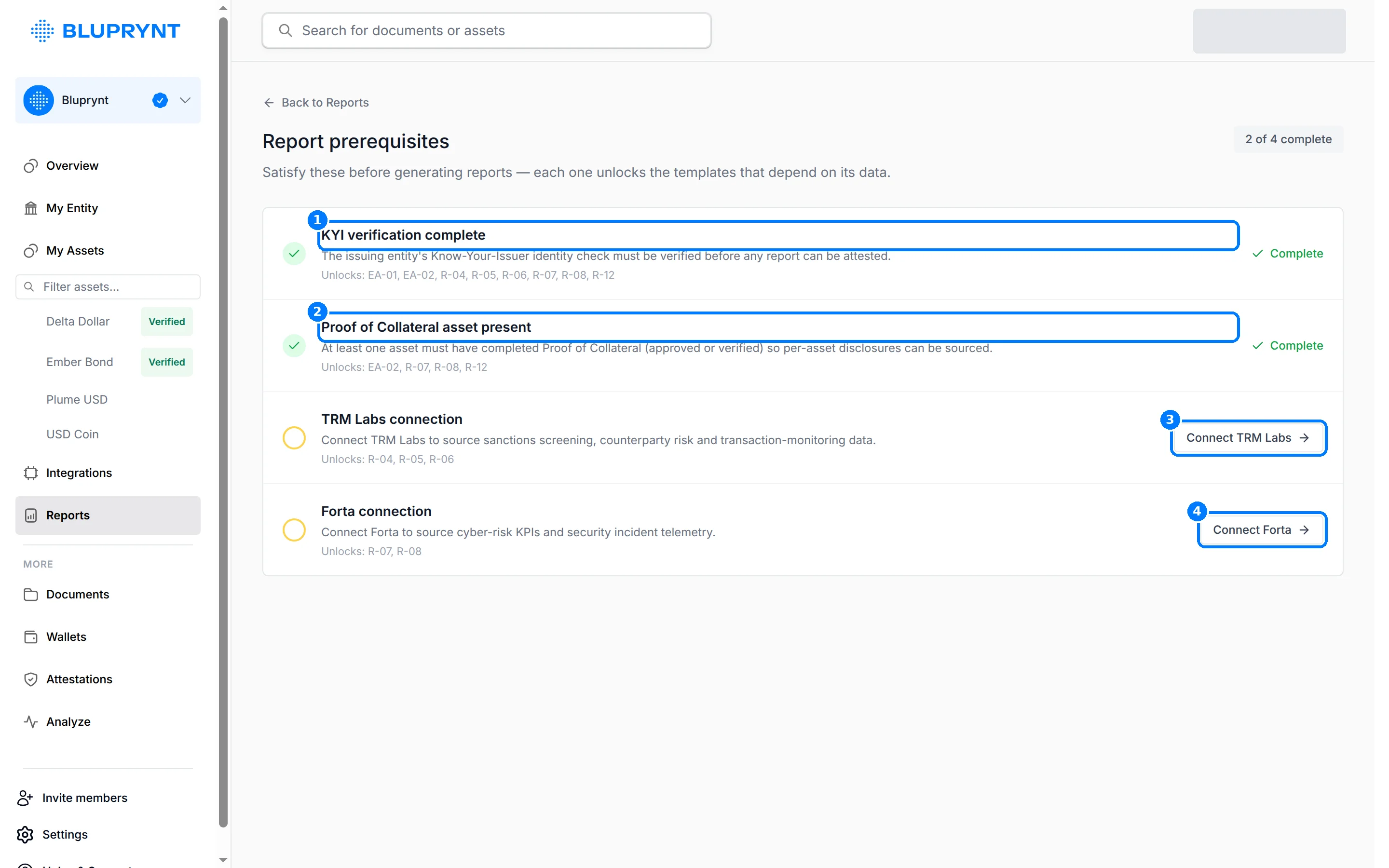
Task: Focus the Filter assets input
Action: 108,287
